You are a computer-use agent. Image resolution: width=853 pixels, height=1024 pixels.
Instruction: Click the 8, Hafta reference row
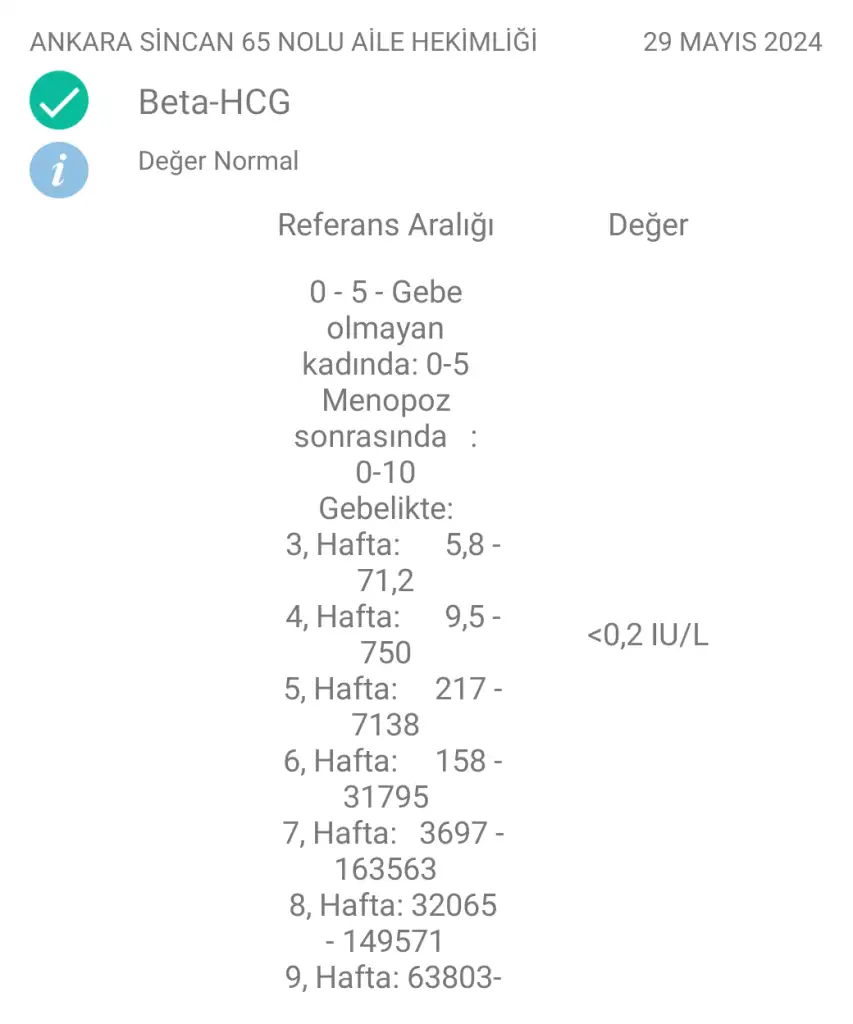393,923
